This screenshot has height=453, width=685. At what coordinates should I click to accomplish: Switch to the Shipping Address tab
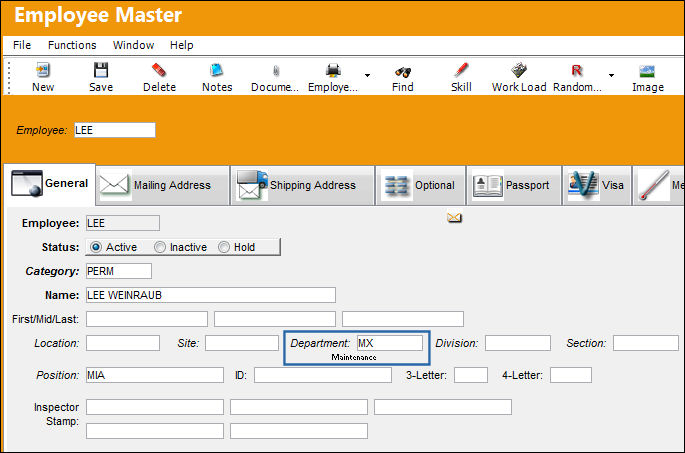tap(302, 185)
